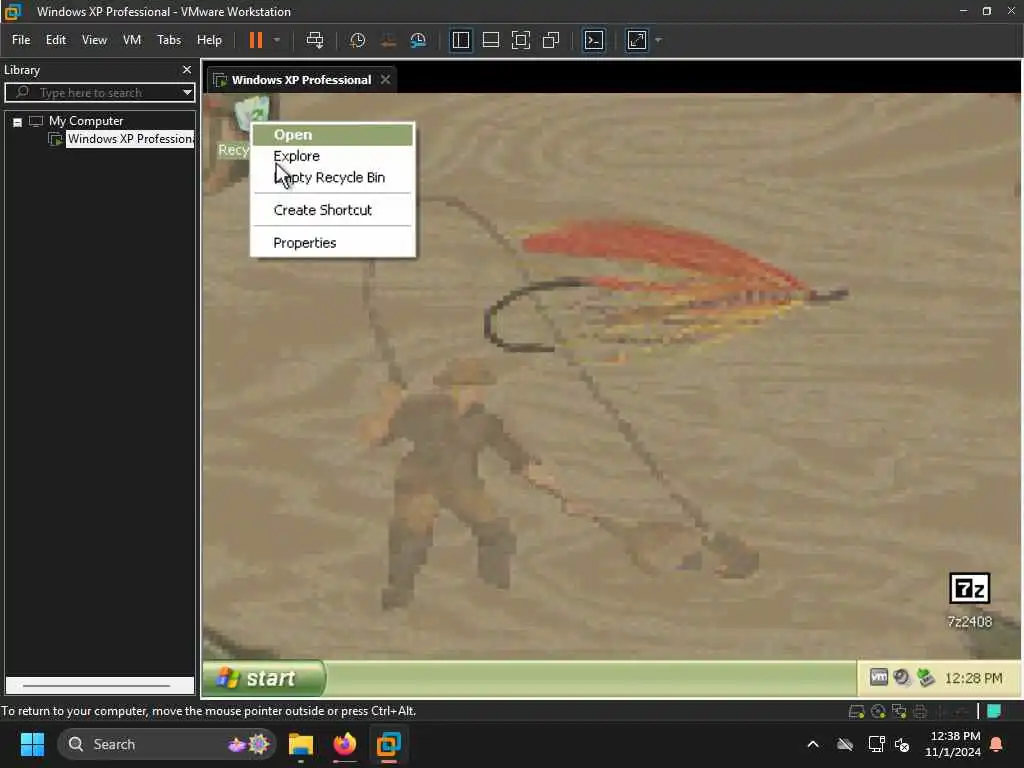Toggle the console view terminal icon
1024x768 pixels.
tap(594, 40)
